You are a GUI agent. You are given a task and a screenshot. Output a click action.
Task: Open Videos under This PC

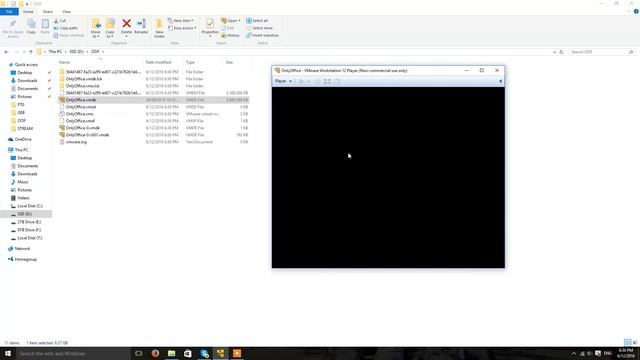click(x=23, y=198)
